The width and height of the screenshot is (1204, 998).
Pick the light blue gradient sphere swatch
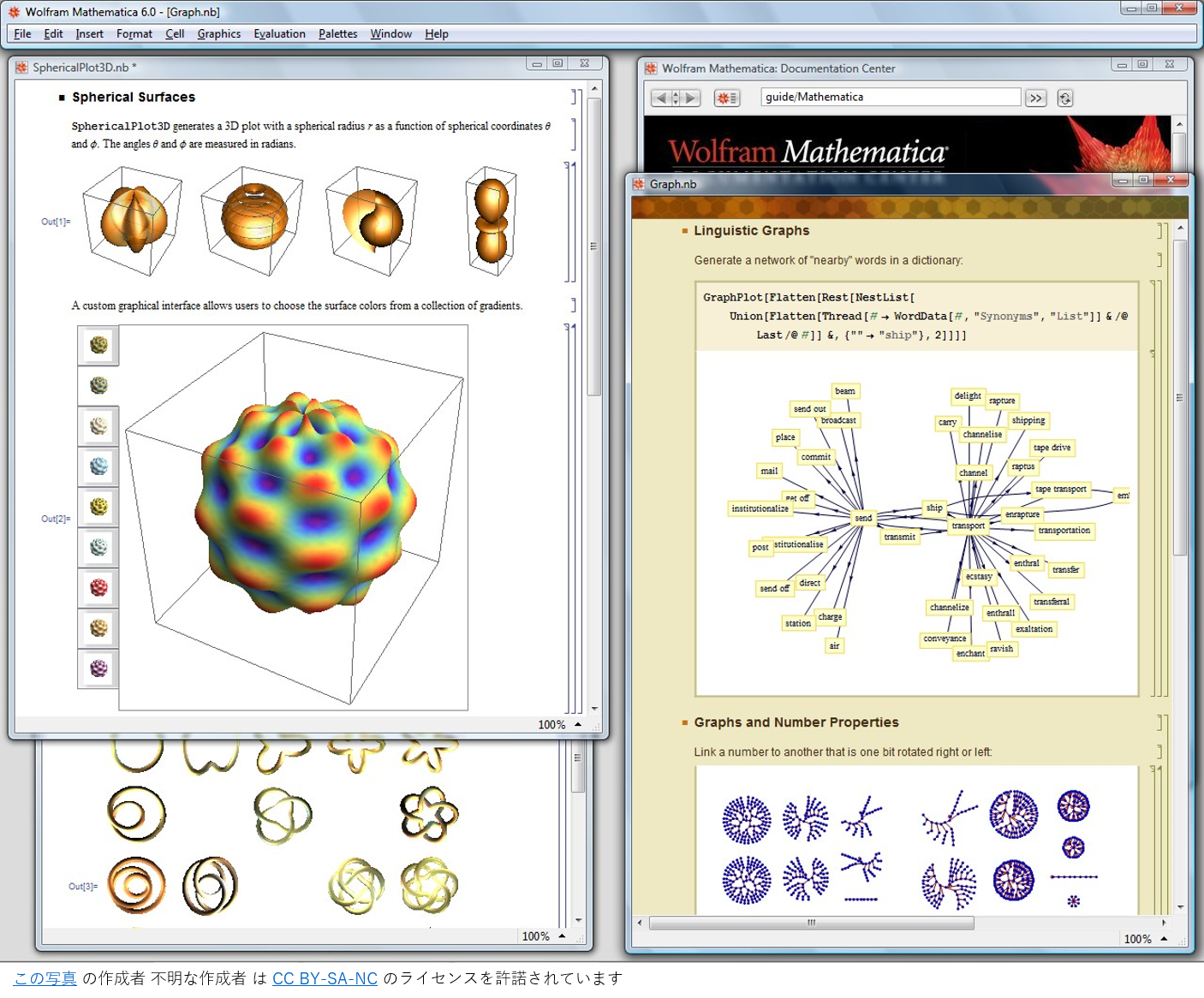98,466
